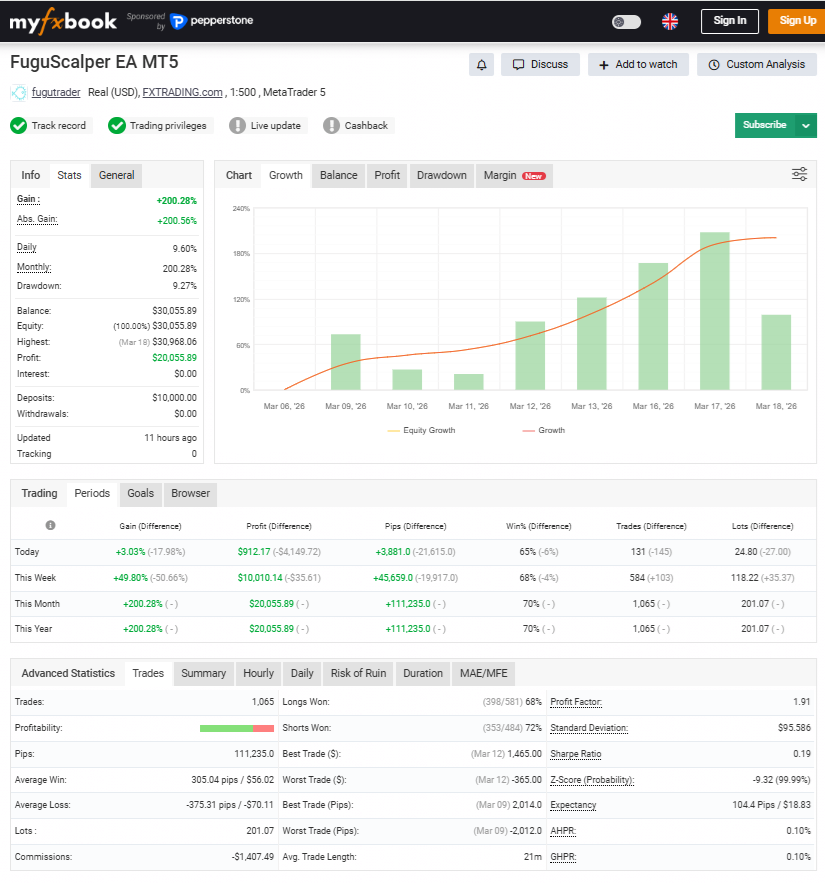This screenshot has width=825, height=883.
Task: Click the AHPR label
Action: [x=563, y=831]
